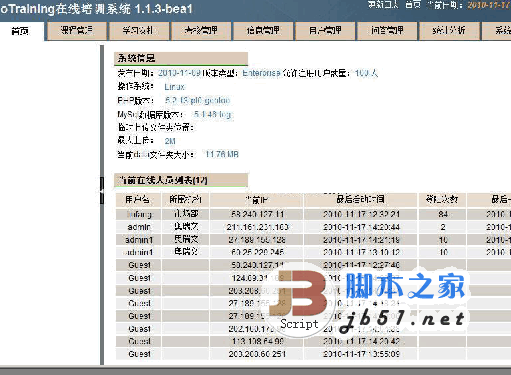Open the 首页 tab

(x=21, y=31)
